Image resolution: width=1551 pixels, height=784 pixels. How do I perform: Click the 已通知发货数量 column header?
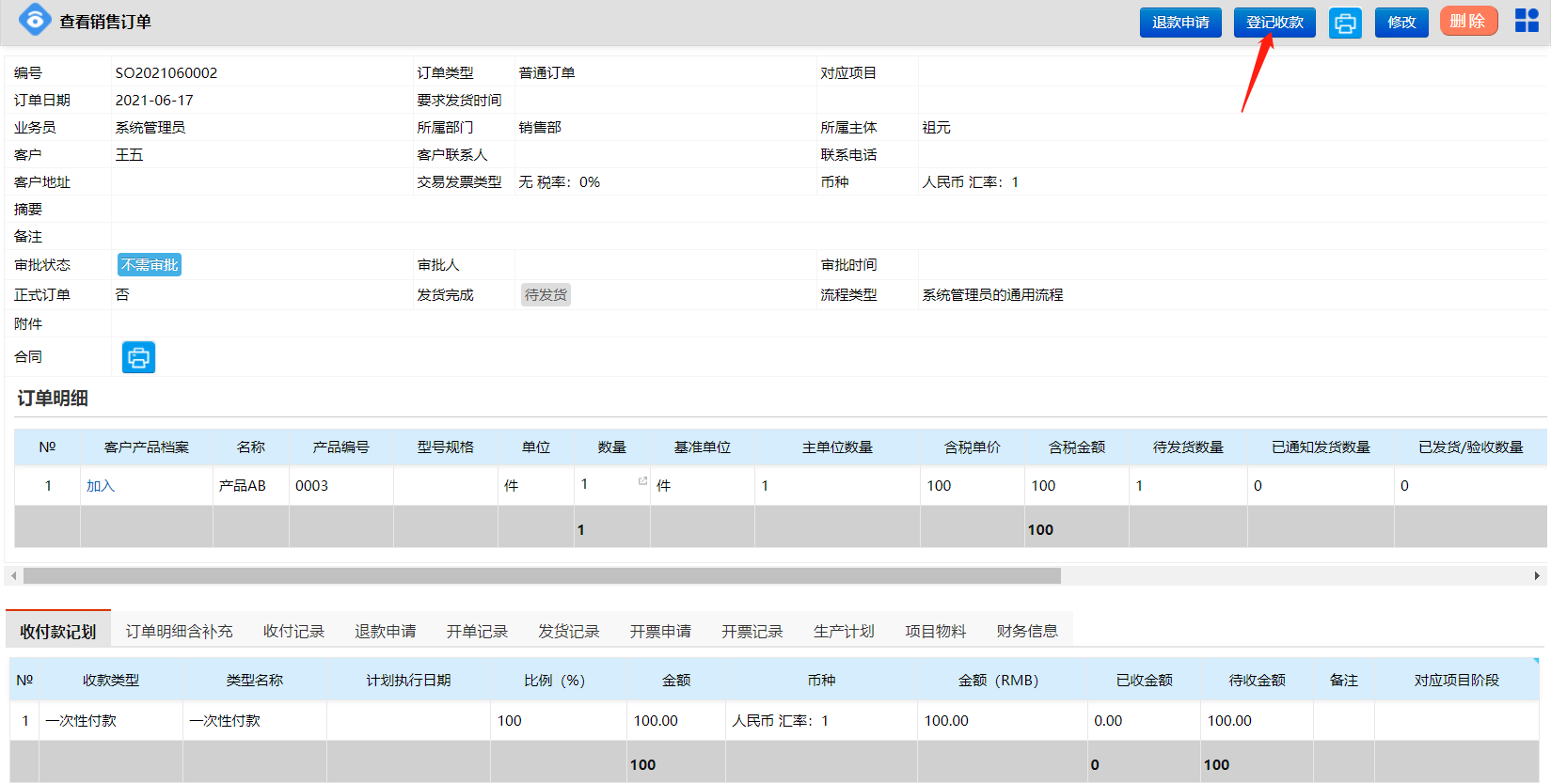pyautogui.click(x=1321, y=447)
